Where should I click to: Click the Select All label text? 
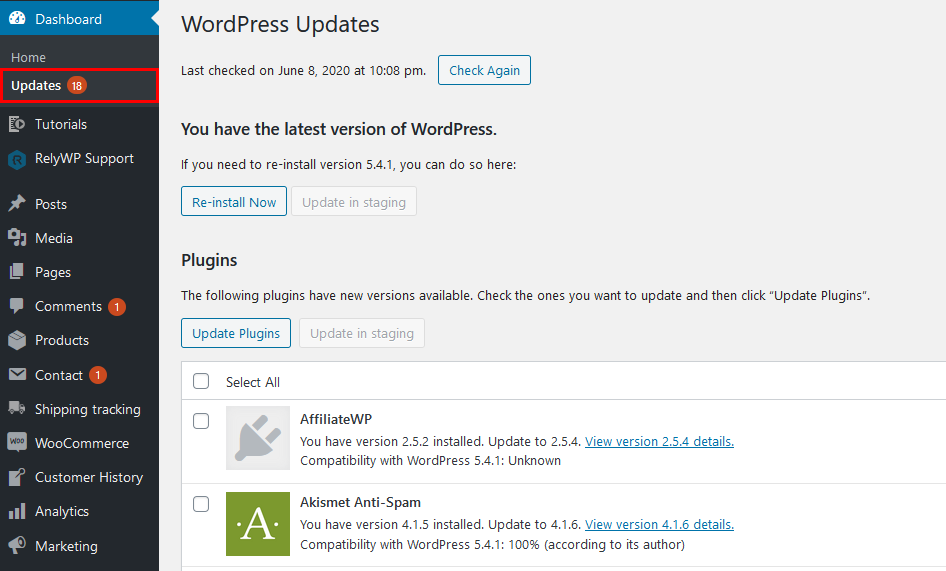click(253, 382)
